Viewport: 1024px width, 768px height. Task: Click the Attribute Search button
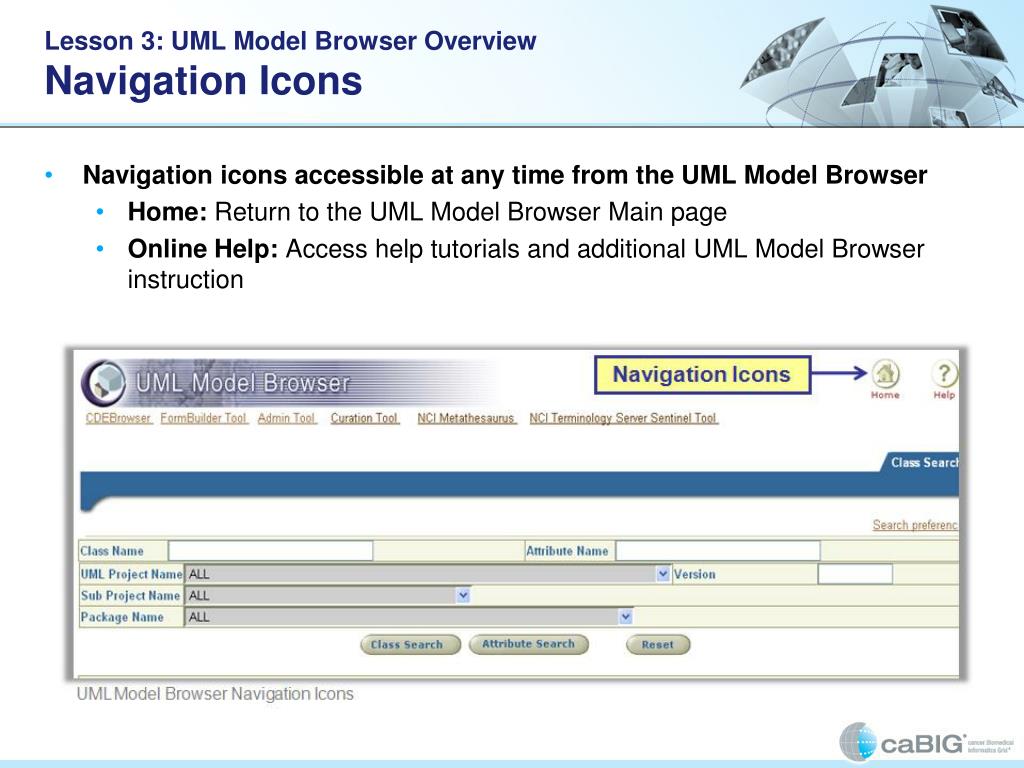[528, 645]
